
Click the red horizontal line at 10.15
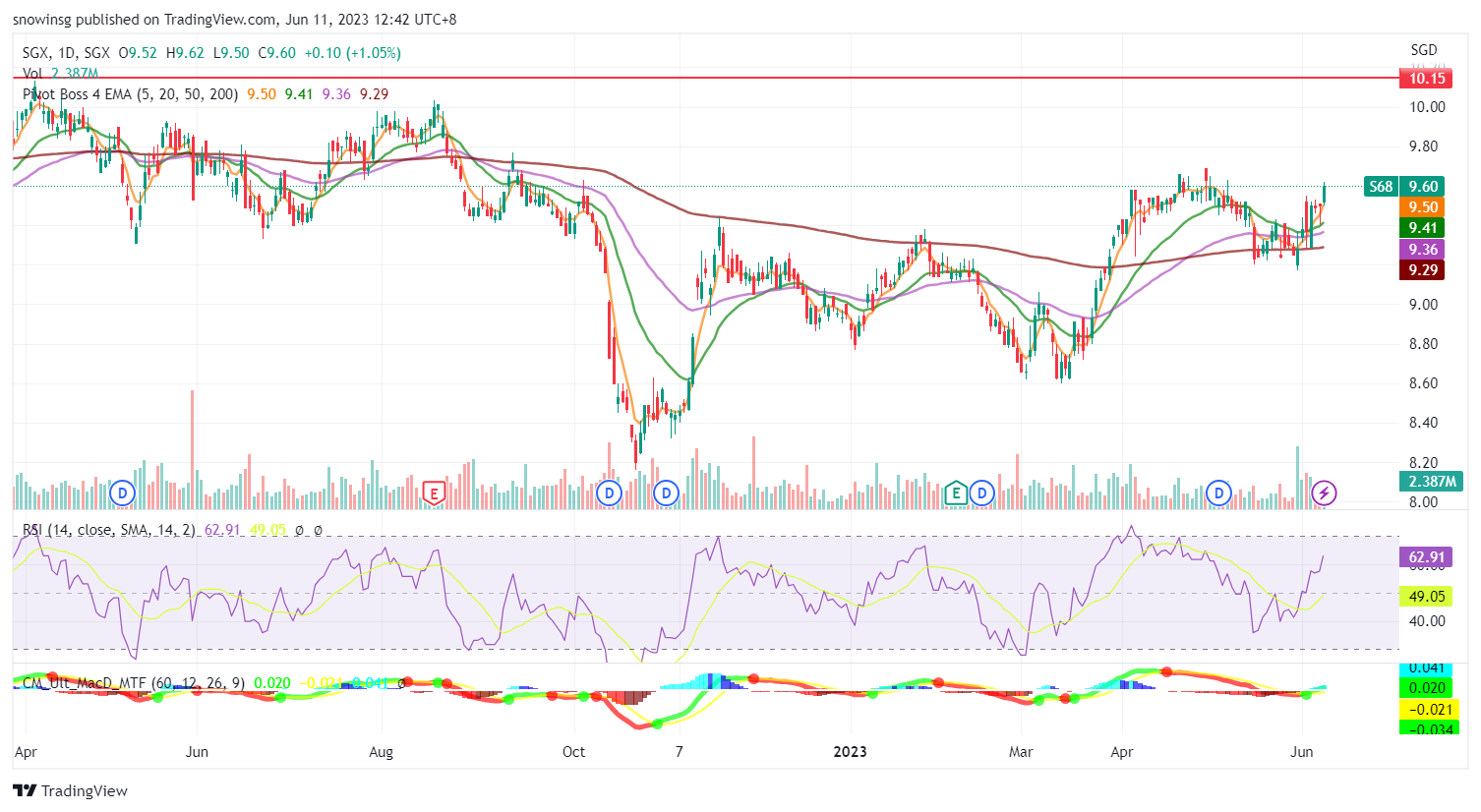[x=705, y=77]
